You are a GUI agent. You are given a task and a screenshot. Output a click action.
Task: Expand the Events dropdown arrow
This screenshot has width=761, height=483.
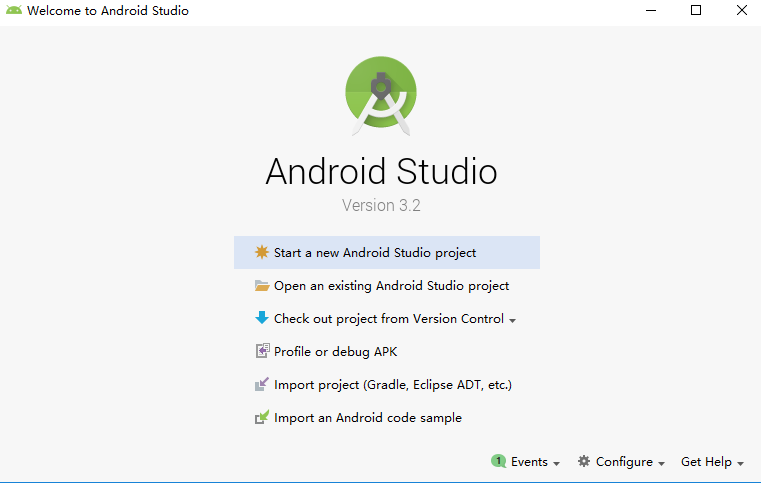(x=556, y=464)
